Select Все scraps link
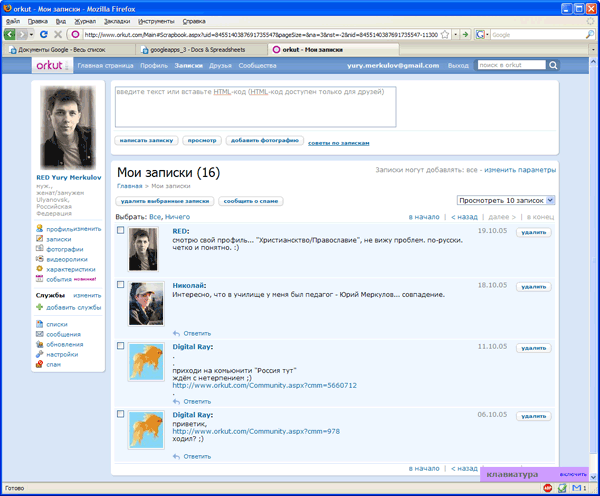This screenshot has height=496, width=600. 155,217
